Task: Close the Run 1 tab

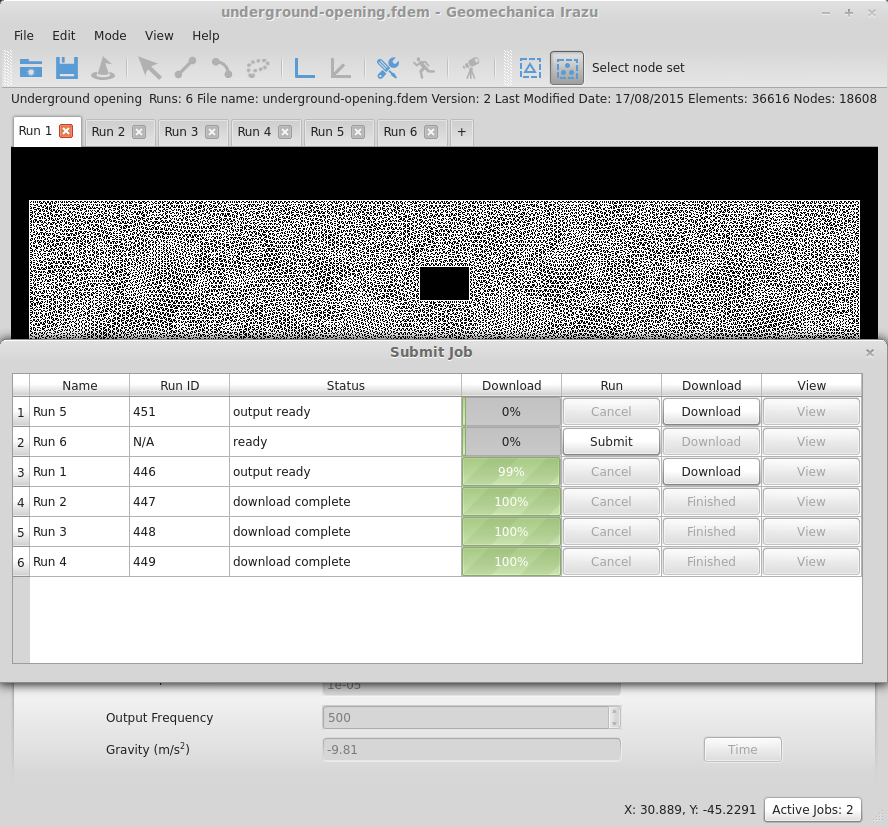Action: [x=66, y=131]
